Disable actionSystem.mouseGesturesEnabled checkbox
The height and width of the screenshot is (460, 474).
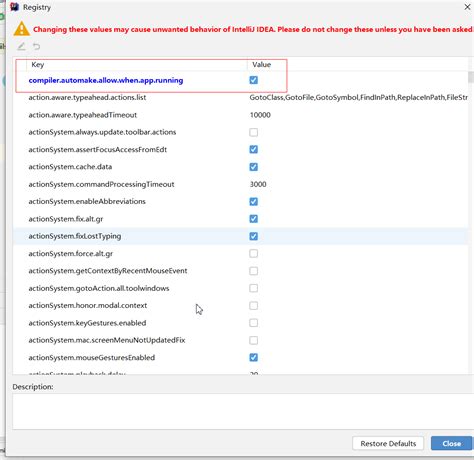tap(253, 357)
